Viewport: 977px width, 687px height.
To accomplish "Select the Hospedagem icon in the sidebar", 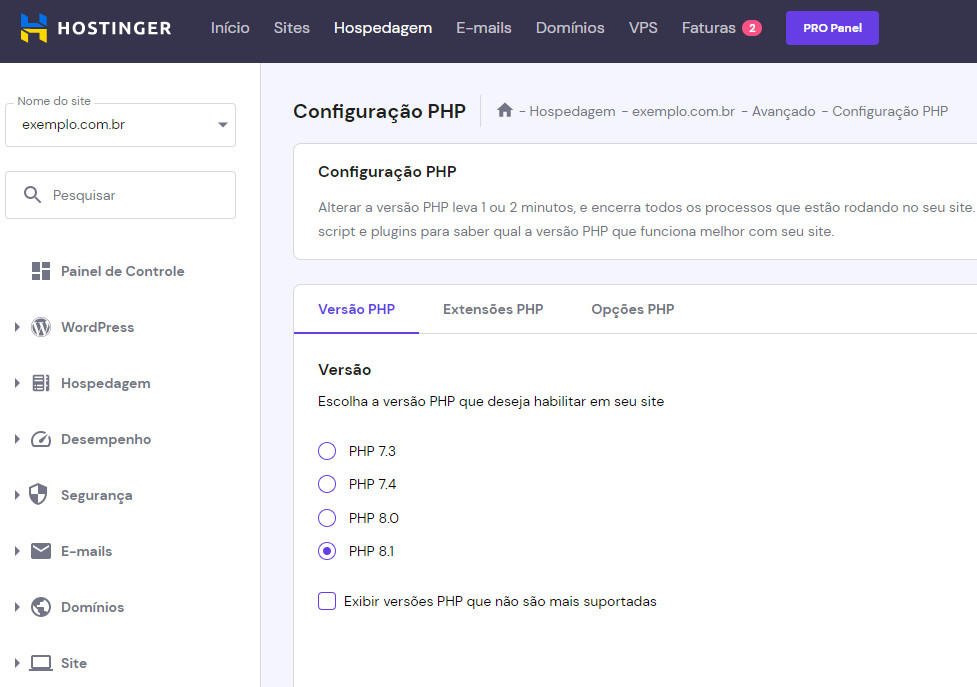I will click(x=40, y=383).
